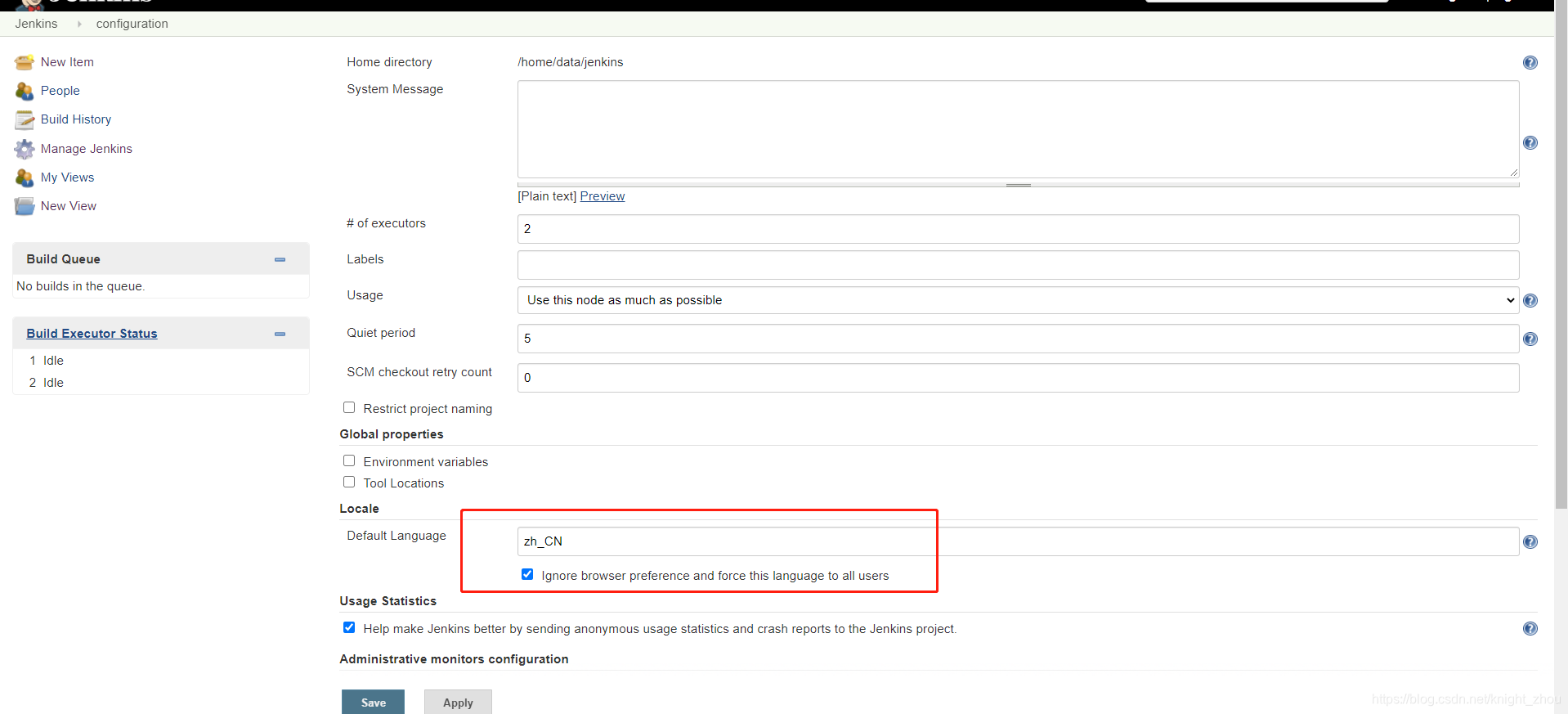Click the number of executors field
This screenshot has width=1568, height=714.
[1018, 229]
